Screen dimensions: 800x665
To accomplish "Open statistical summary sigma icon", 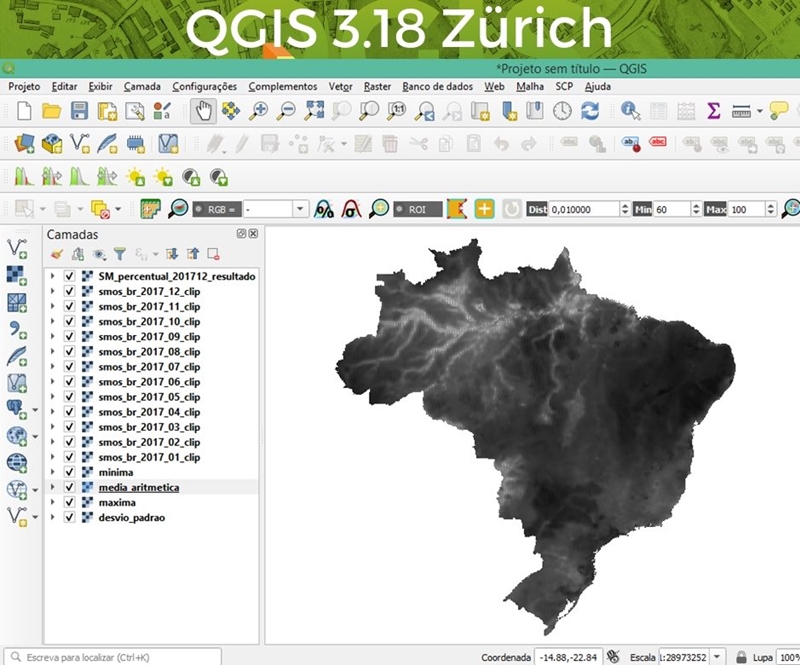I will (x=713, y=111).
